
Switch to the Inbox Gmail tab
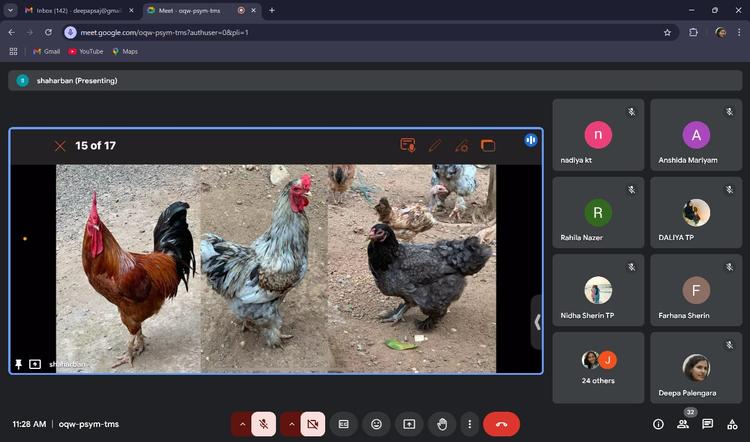(75, 10)
